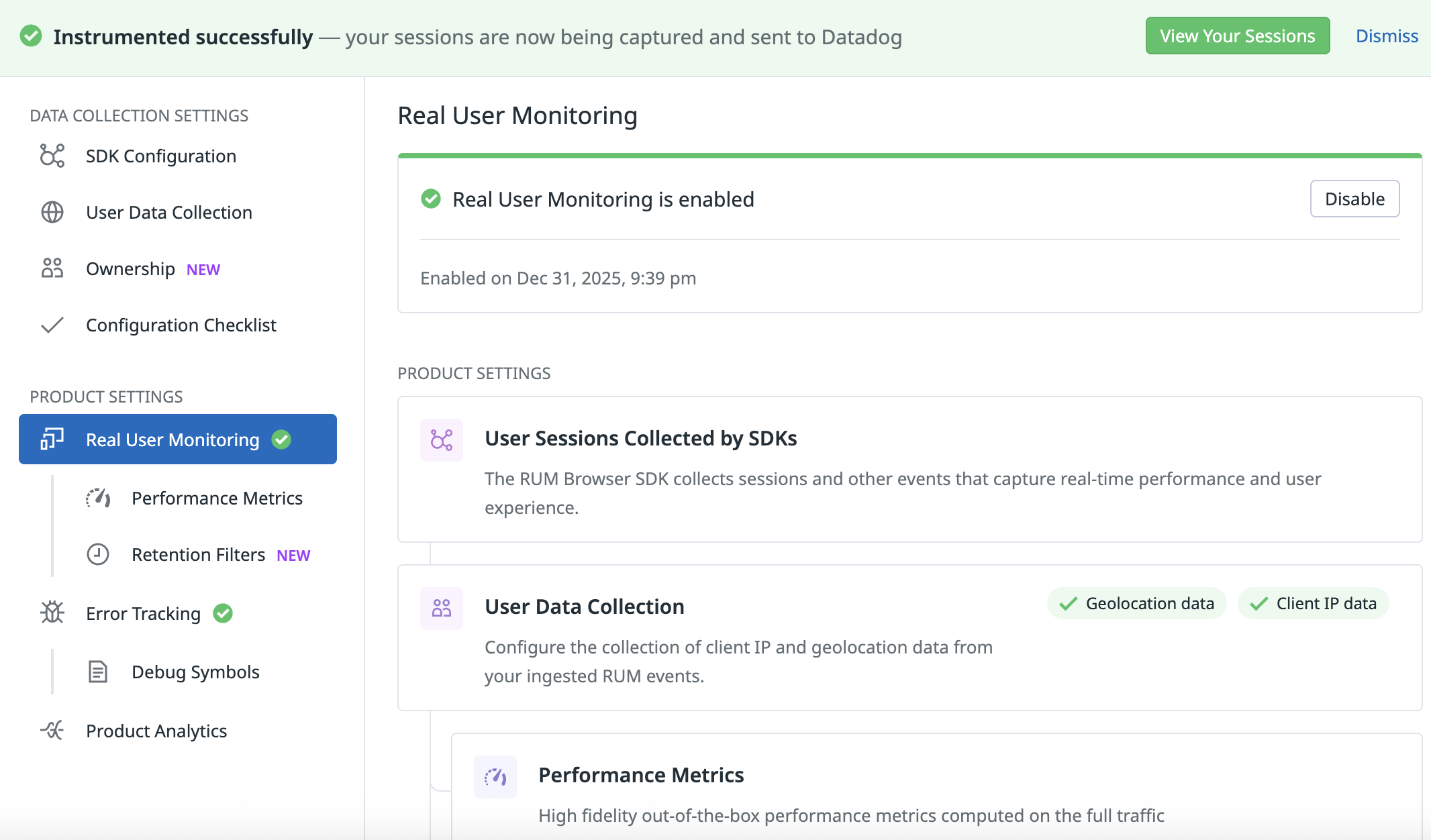Click the SDK Configuration sidebar icon

52,156
